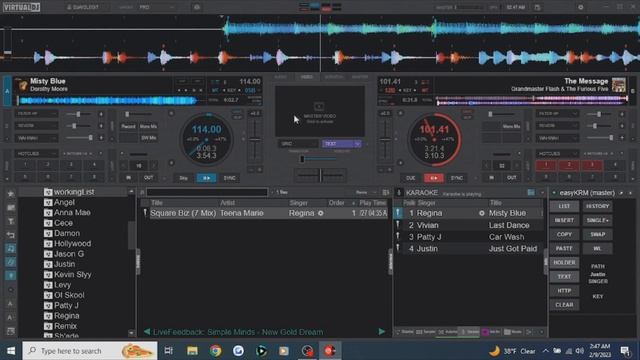
Task: Select the Anna Mae playlist folder
Action: click(x=72, y=213)
